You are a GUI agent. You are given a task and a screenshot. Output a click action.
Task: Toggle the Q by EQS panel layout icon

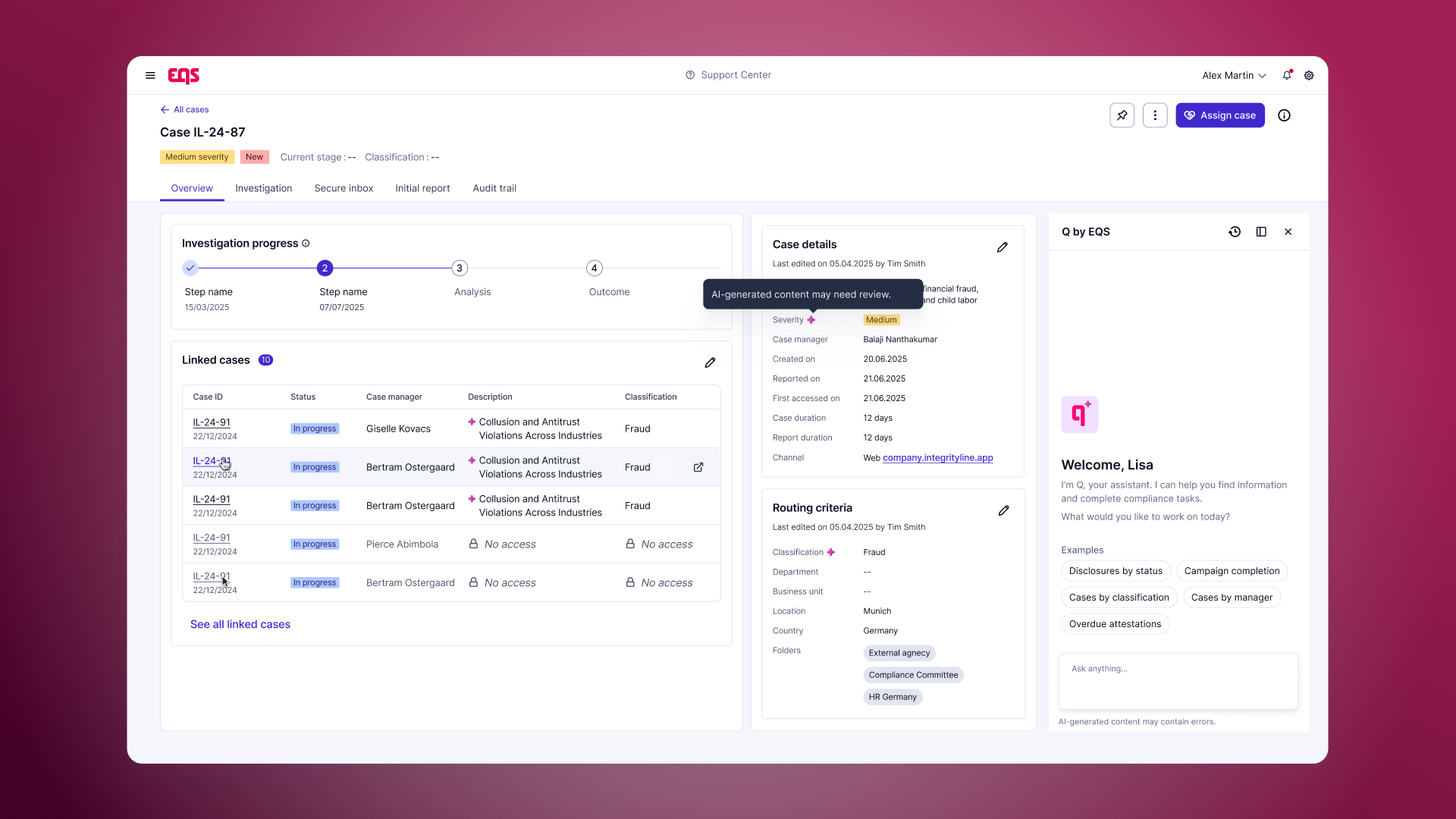click(x=1261, y=232)
